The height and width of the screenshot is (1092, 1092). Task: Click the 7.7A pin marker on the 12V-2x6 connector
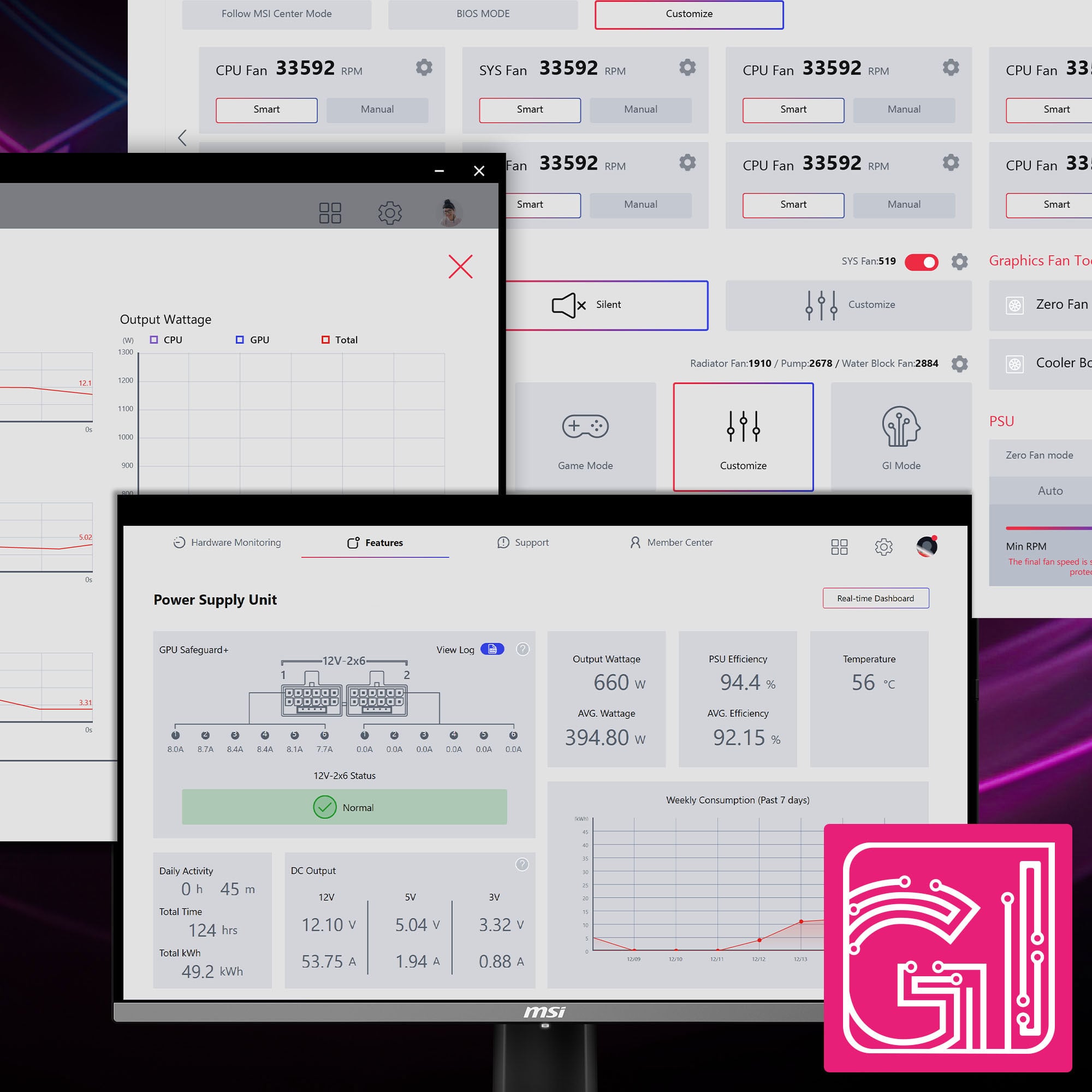click(x=324, y=735)
